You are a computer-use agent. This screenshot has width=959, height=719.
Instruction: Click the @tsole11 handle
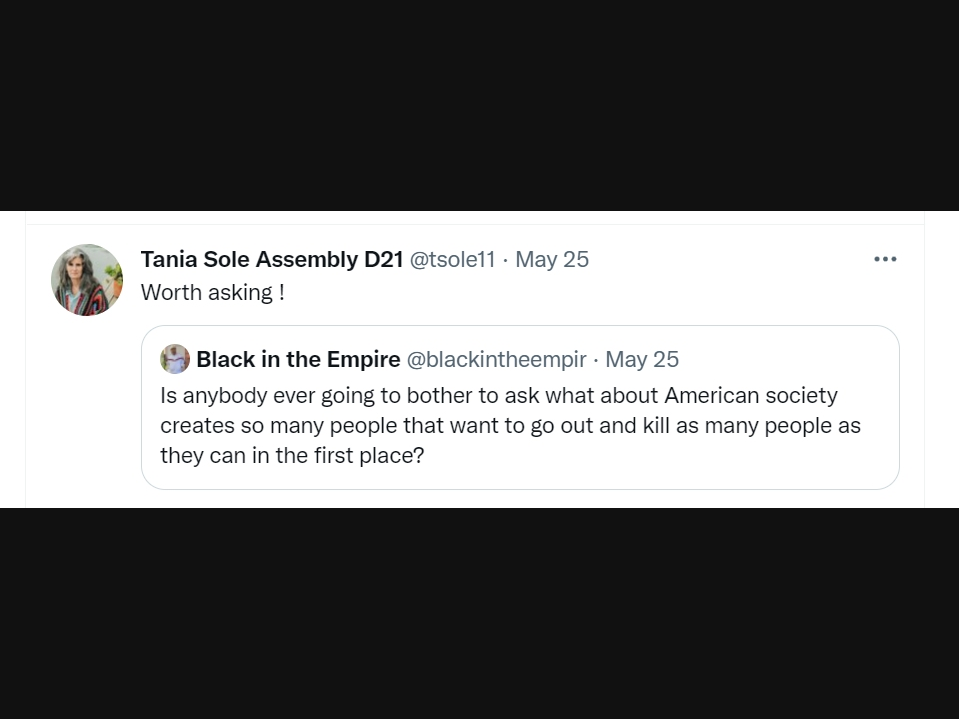pos(452,259)
